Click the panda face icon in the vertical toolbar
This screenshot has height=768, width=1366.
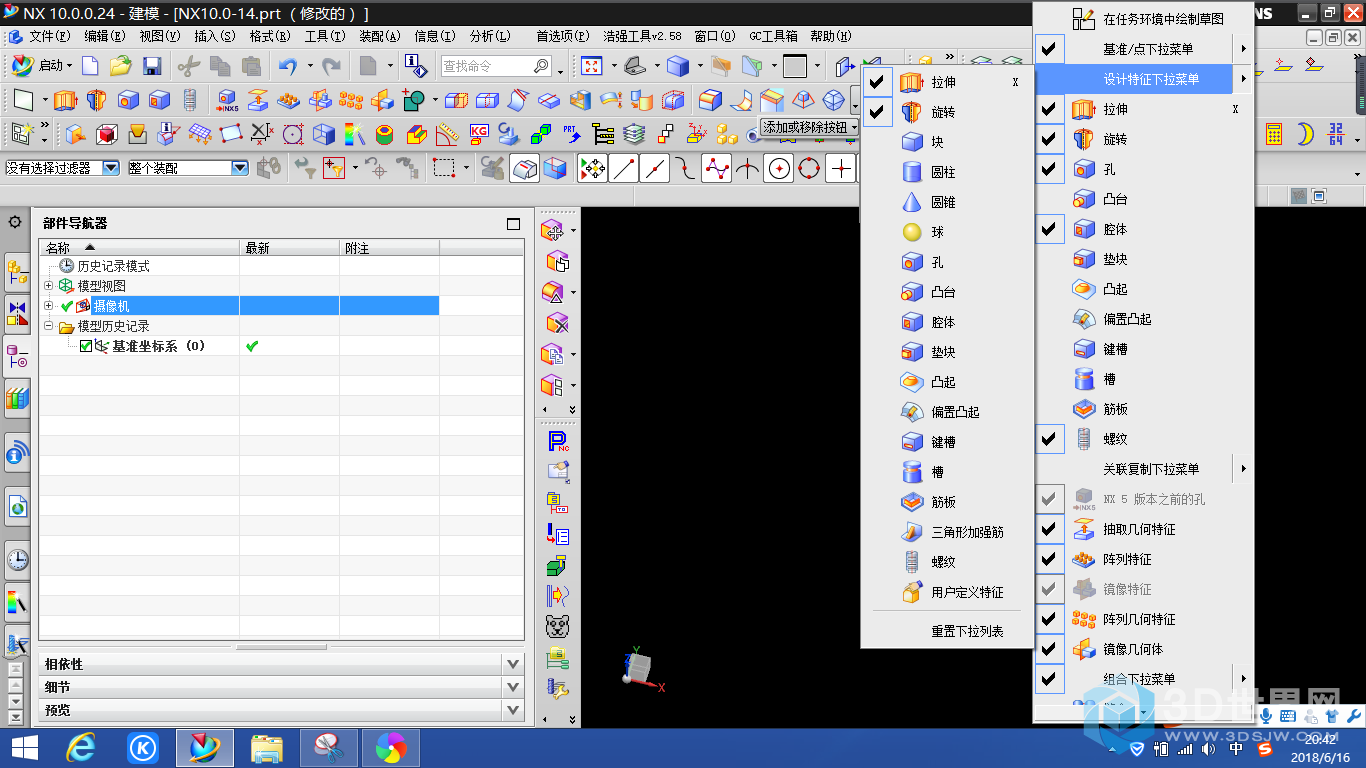558,627
